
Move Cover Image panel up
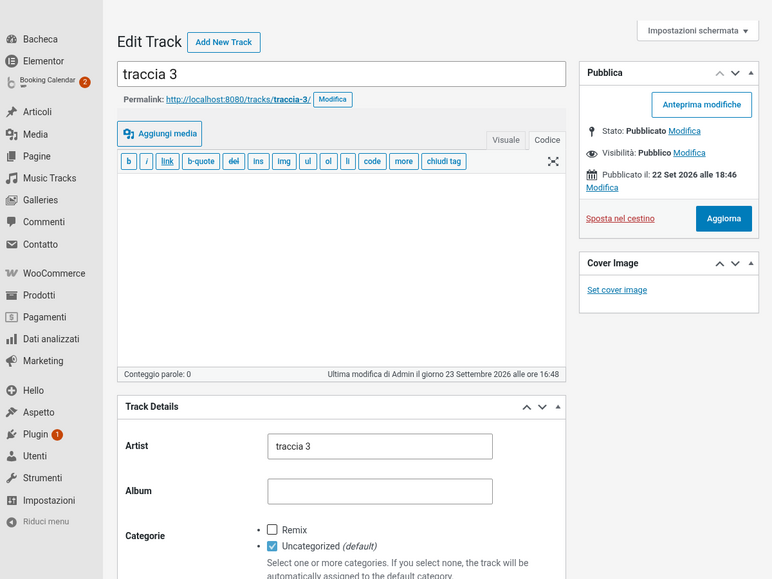click(x=719, y=263)
